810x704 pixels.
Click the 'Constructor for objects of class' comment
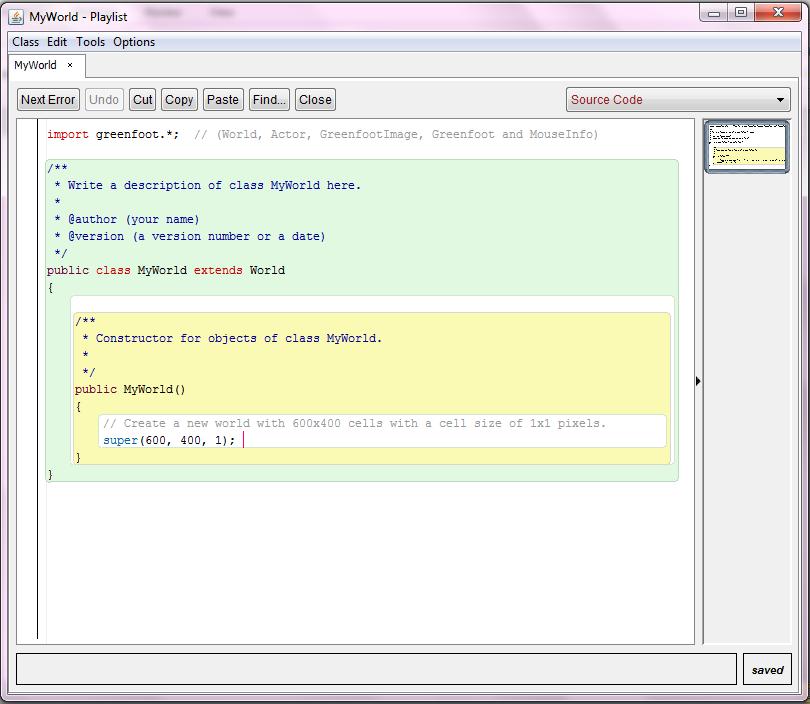232,338
